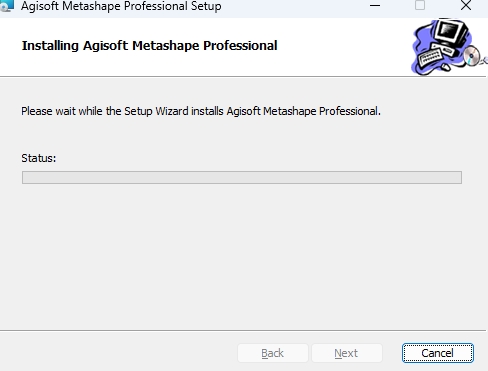Image resolution: width=488 pixels, height=371 pixels.
Task: Click the greyed-out maximize window button
Action: 420,5
